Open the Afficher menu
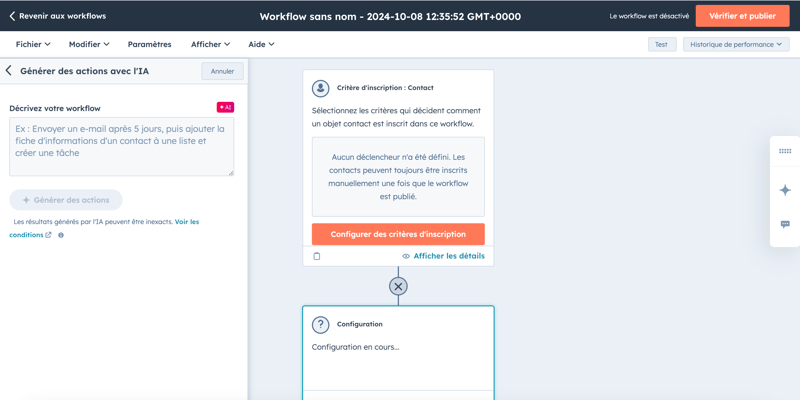 (211, 44)
